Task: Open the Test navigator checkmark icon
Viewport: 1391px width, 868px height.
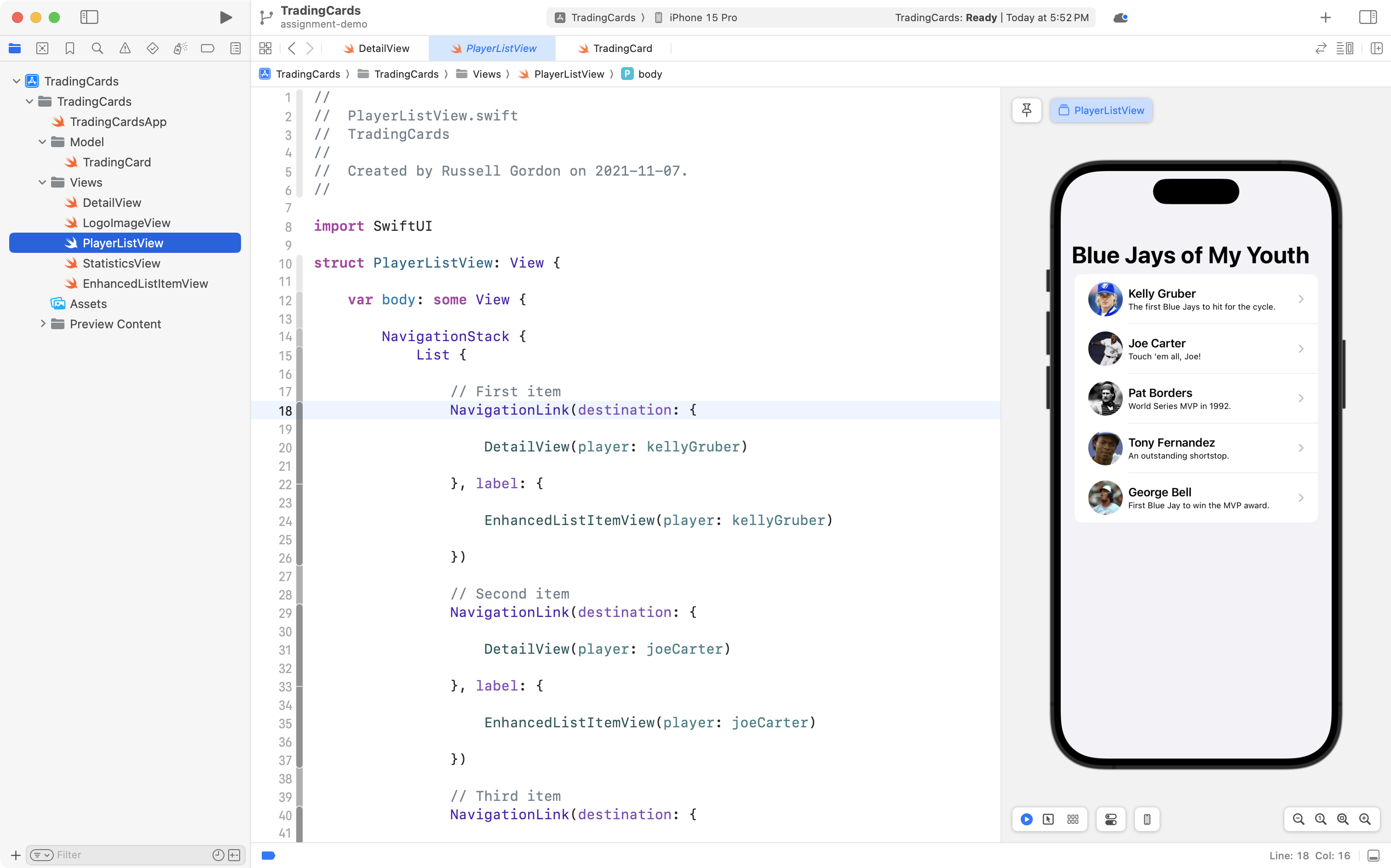Action: [153, 48]
